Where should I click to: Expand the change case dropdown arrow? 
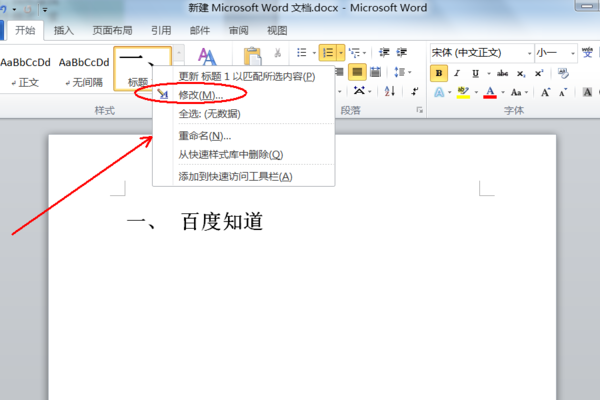(527, 92)
